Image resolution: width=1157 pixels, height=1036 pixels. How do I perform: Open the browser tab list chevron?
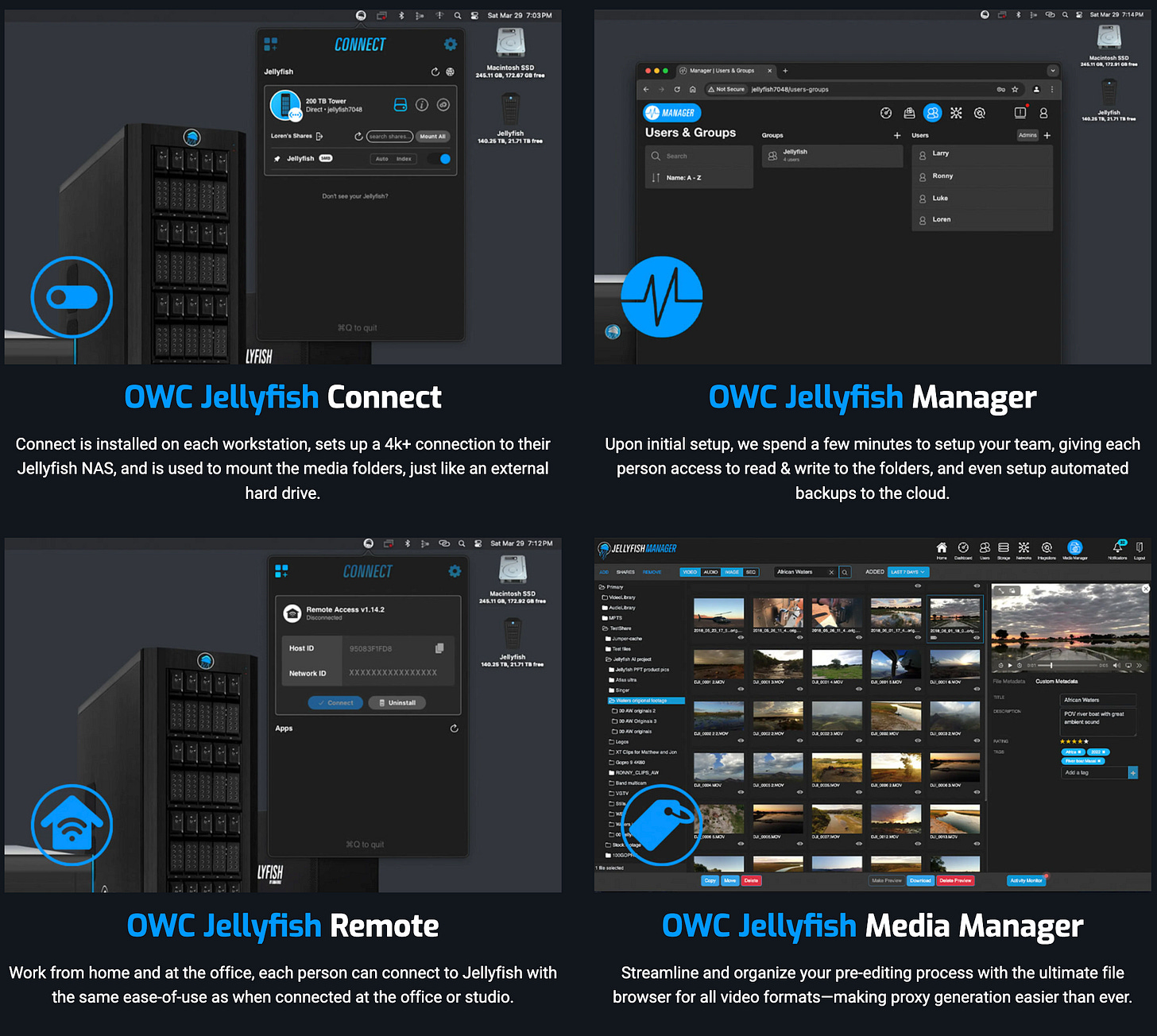click(x=1053, y=71)
